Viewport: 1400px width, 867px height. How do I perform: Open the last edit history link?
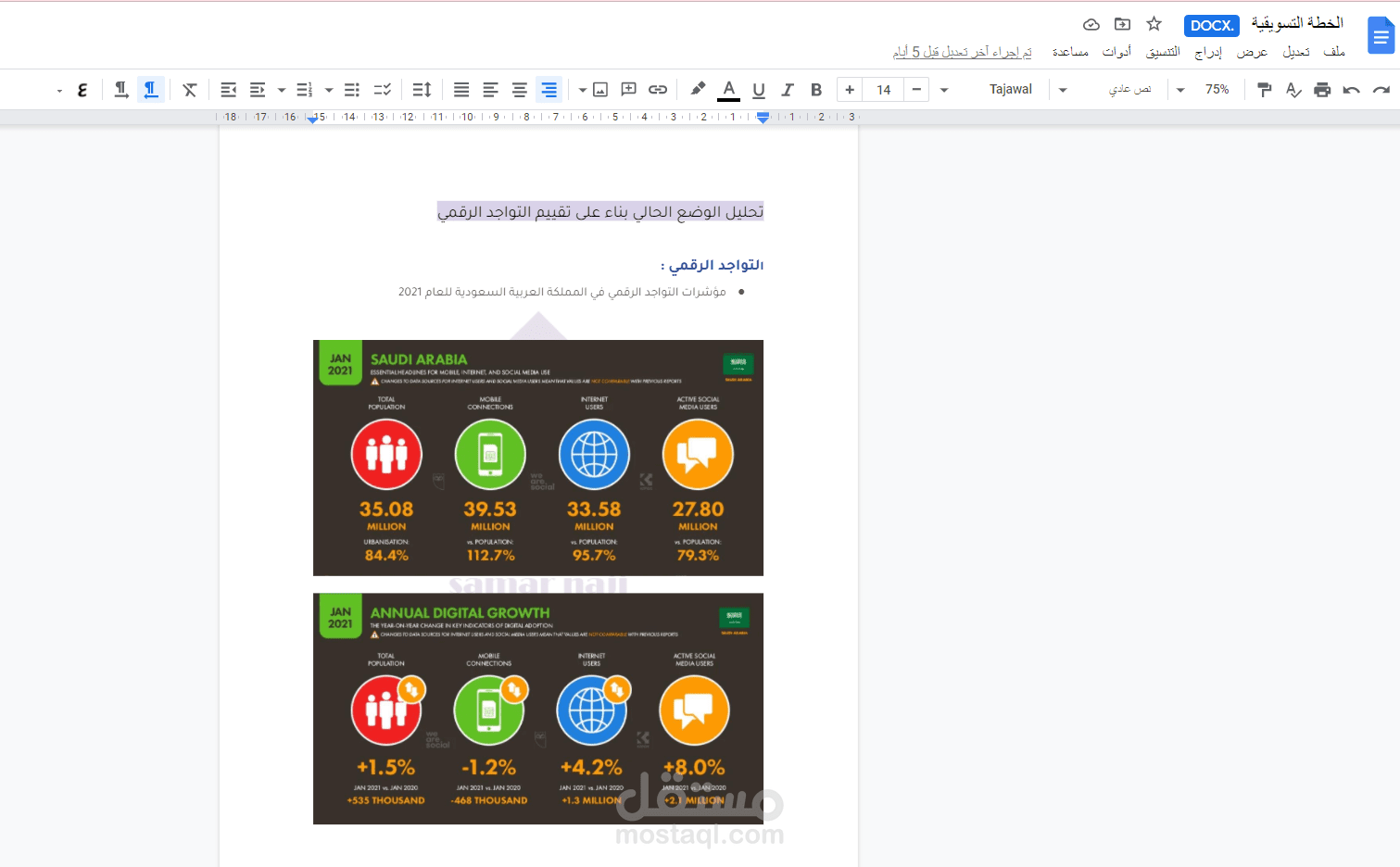pyautogui.click(x=962, y=52)
